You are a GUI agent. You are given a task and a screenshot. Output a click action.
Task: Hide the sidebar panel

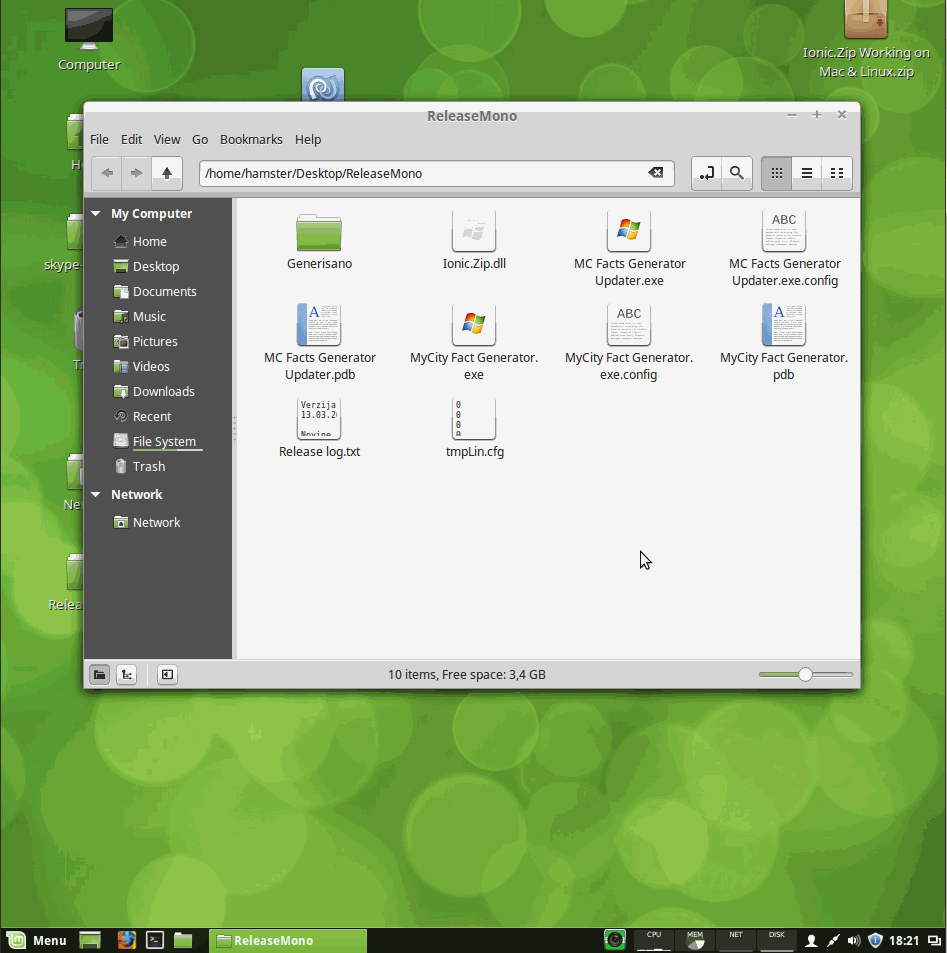[x=167, y=675]
